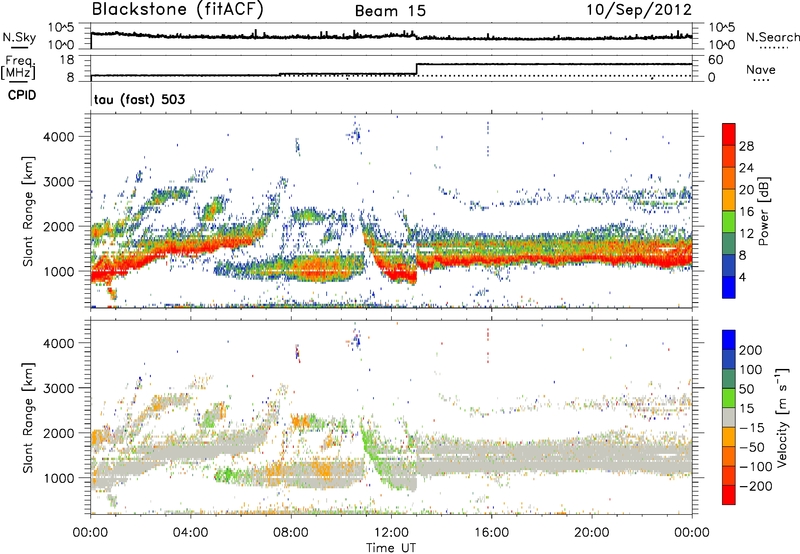
Task: Click the 4000 tick on power panel axis
Action: pos(59,137)
